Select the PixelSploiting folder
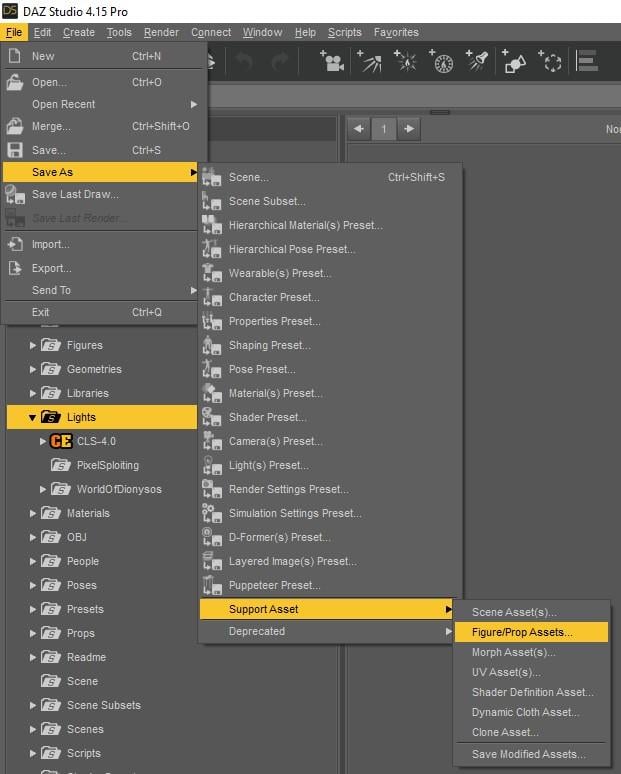The image size is (621, 774). [x=108, y=465]
